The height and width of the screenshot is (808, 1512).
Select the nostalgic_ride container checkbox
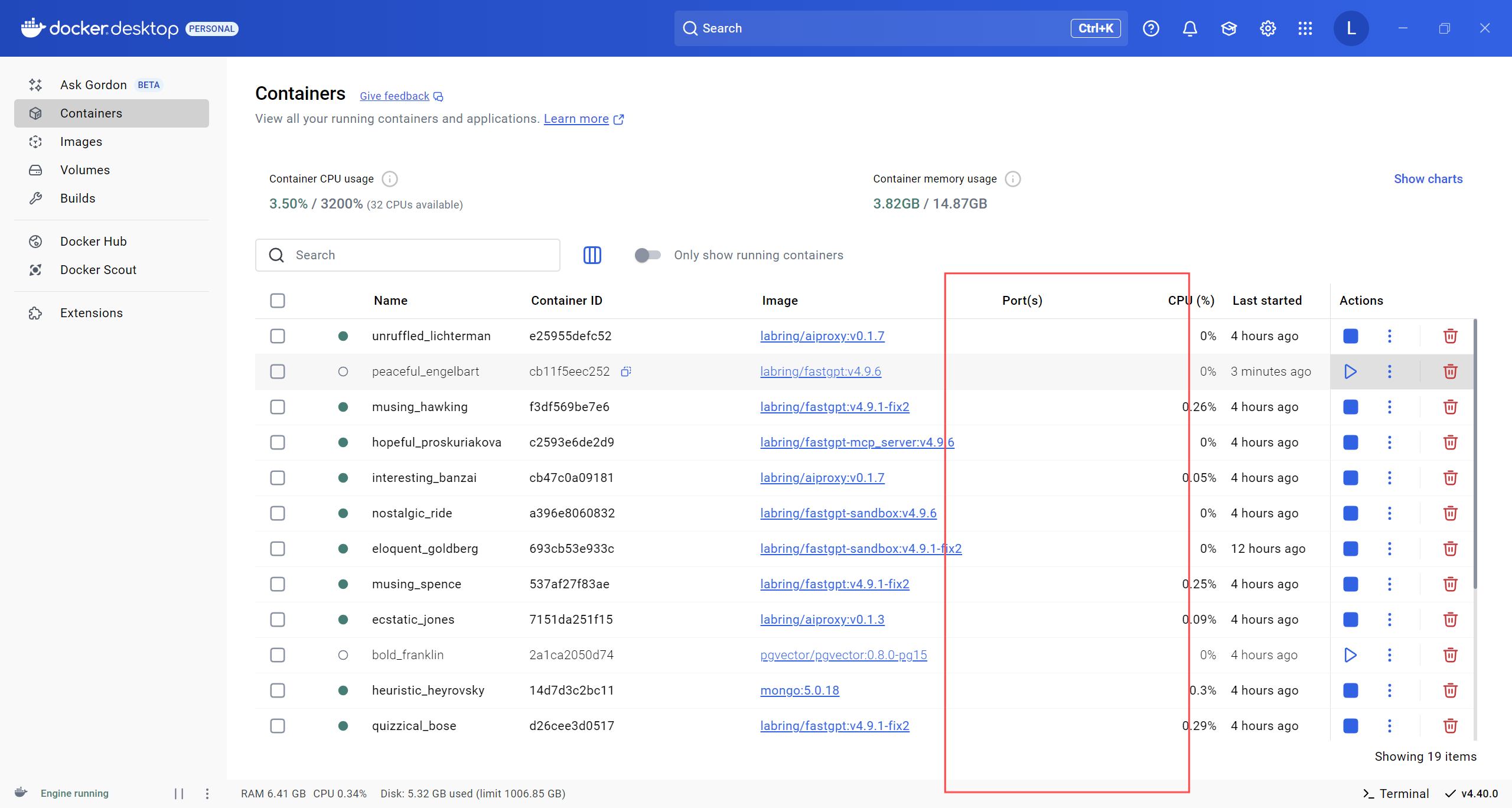point(278,513)
